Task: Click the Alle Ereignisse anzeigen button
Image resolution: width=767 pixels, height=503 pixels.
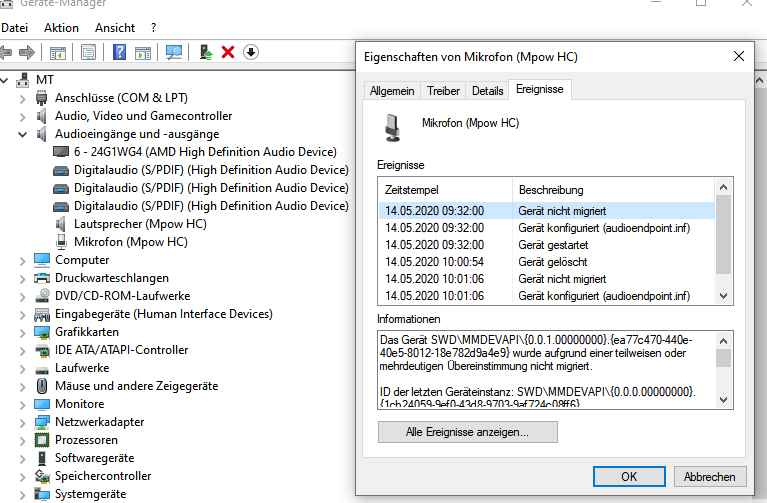Action: [x=468, y=432]
